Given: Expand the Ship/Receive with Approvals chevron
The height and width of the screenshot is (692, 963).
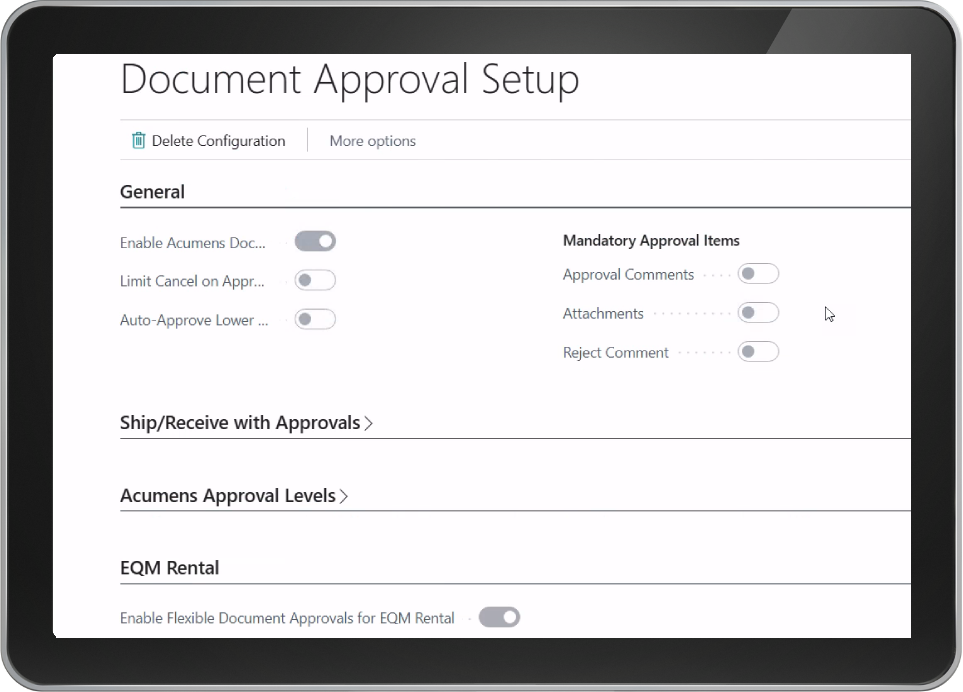Looking at the screenshot, I should click(x=368, y=423).
